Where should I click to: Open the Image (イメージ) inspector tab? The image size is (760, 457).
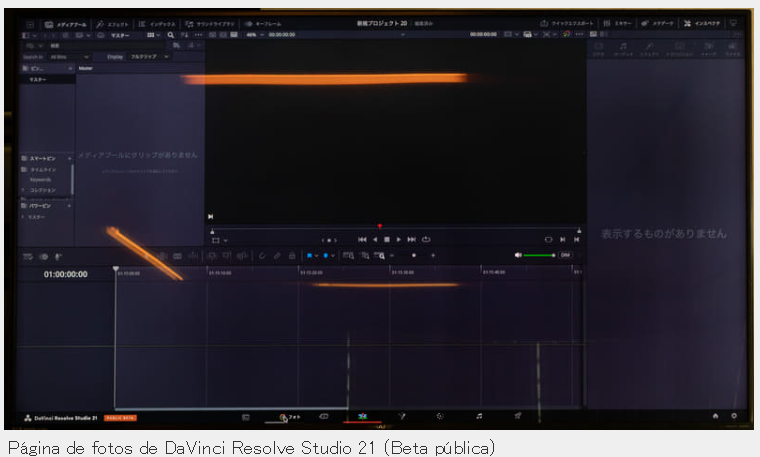709,49
